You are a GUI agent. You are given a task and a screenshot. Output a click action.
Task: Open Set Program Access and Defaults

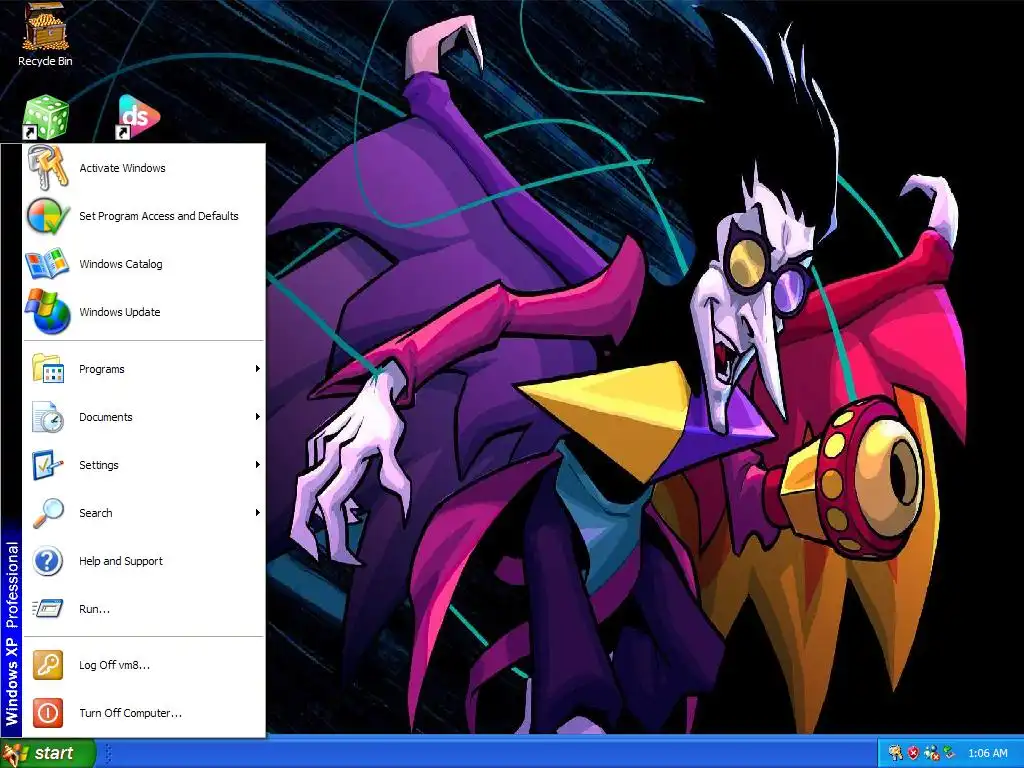coord(143,216)
